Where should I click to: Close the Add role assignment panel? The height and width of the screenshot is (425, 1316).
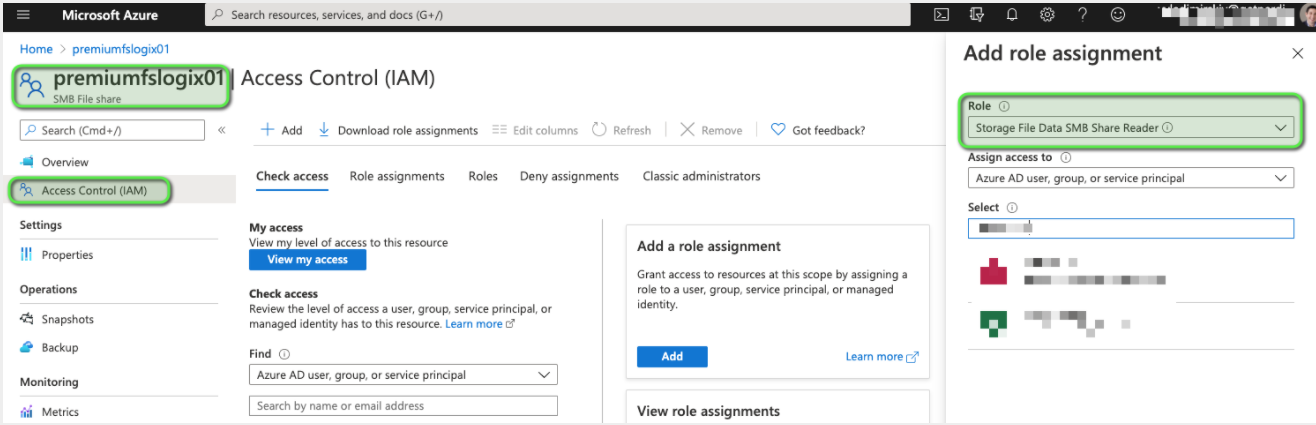pos(1298,54)
